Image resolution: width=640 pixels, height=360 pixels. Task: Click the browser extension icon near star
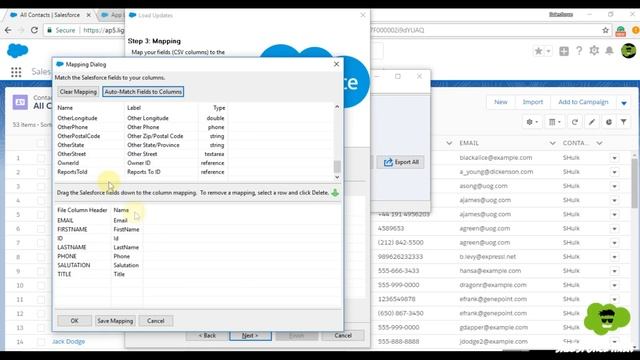620,30
